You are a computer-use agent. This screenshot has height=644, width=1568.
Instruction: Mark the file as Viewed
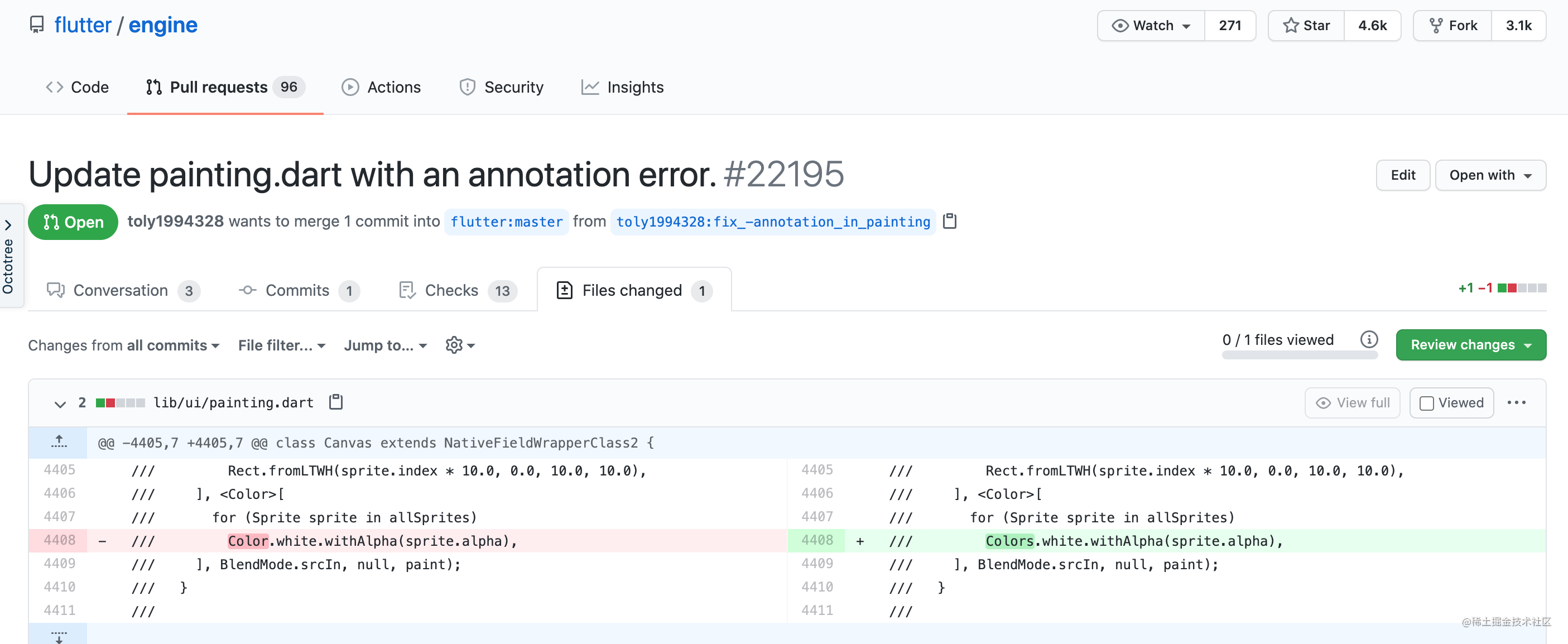(1451, 403)
